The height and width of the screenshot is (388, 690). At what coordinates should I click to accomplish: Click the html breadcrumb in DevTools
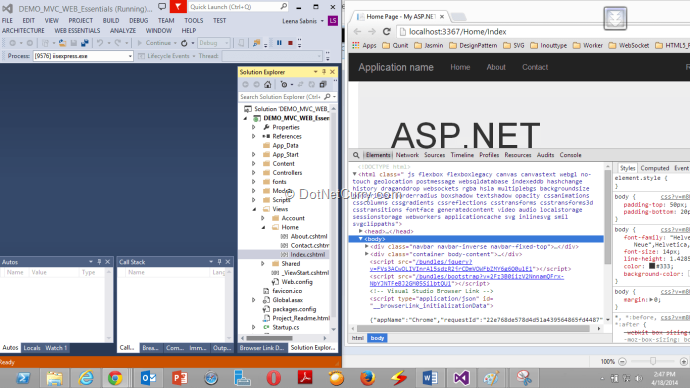click(358, 338)
